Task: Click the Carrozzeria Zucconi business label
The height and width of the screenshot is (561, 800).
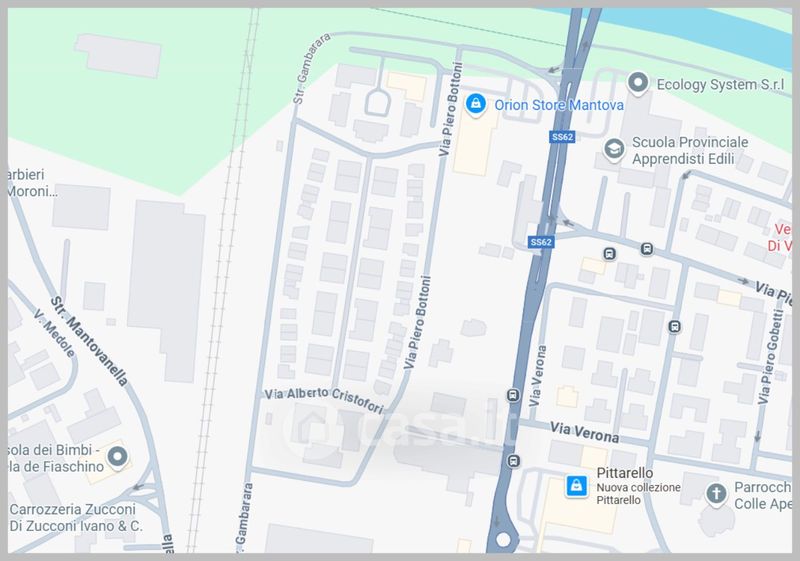Action: (76, 517)
